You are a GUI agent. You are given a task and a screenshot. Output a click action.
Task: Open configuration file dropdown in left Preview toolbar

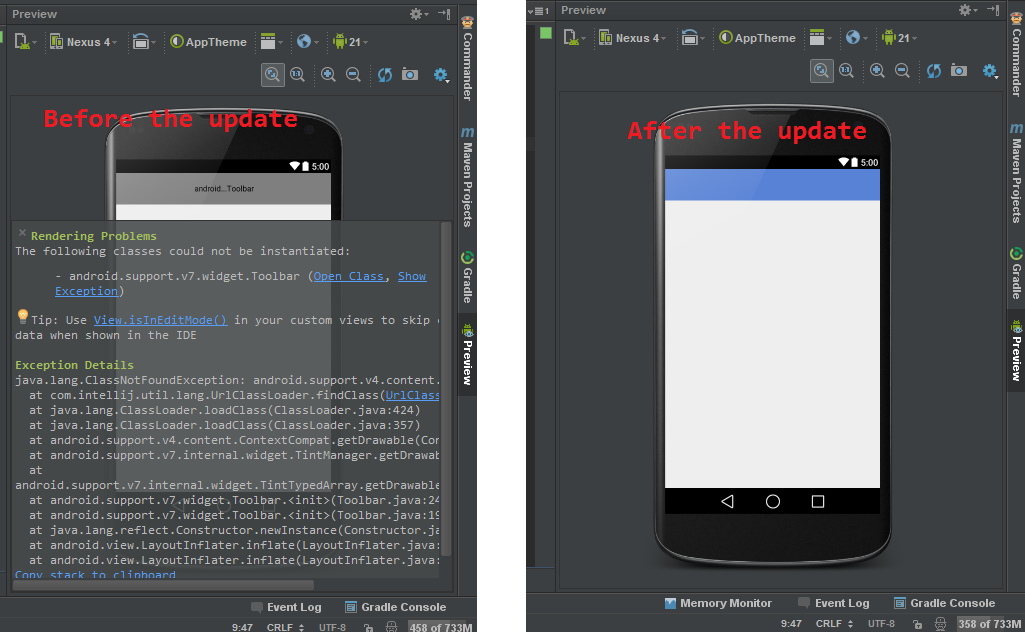point(25,42)
